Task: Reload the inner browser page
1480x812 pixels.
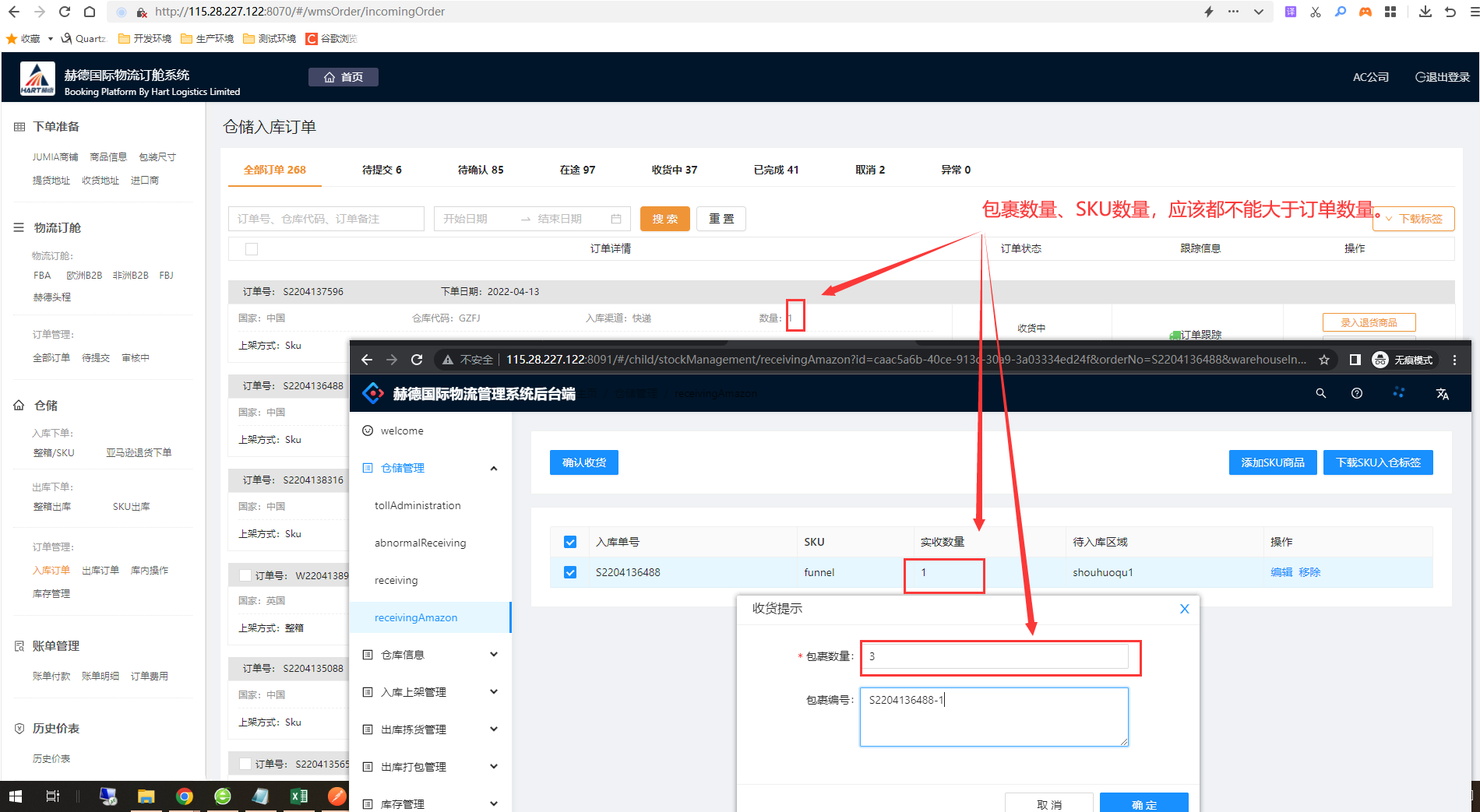Action: click(x=417, y=360)
